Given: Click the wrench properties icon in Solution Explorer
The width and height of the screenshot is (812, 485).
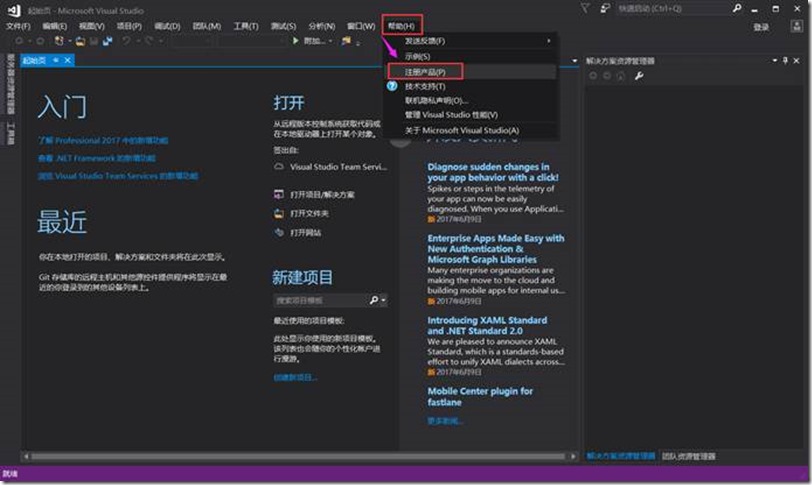Looking at the screenshot, I should pos(639,76).
